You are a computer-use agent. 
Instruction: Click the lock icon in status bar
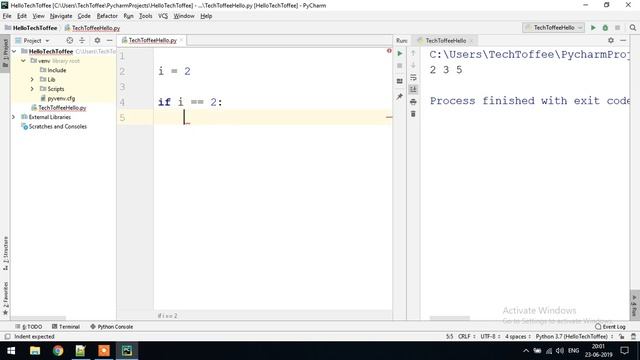(622, 337)
